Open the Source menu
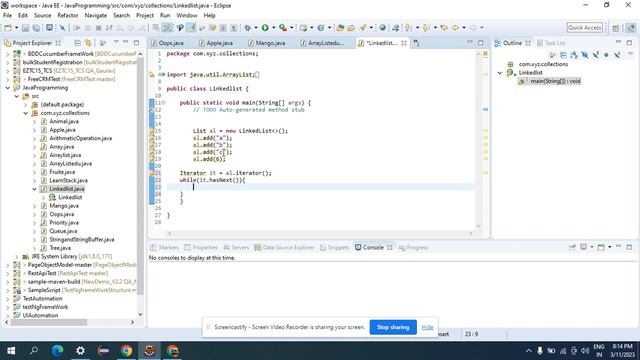The image size is (640, 360). (42, 16)
